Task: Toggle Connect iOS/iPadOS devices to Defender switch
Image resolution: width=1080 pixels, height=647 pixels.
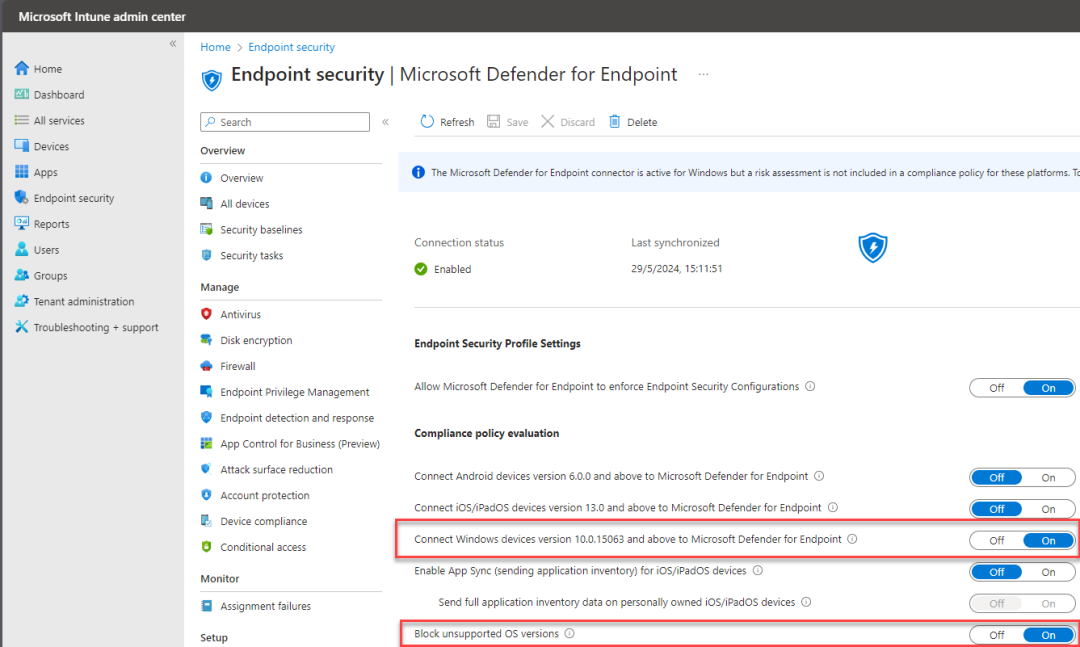Action: (x=1022, y=509)
